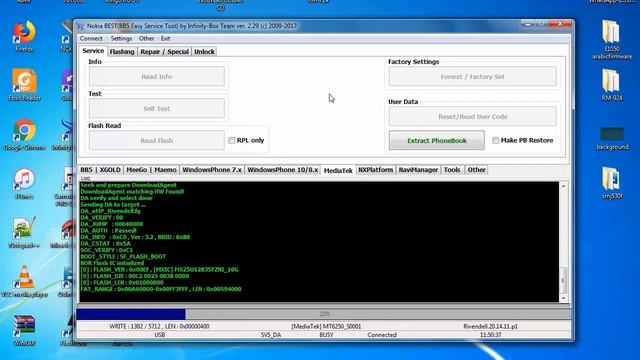Click the BUSY status bar entry
Viewport: 640px width, 360px height.
326,335
